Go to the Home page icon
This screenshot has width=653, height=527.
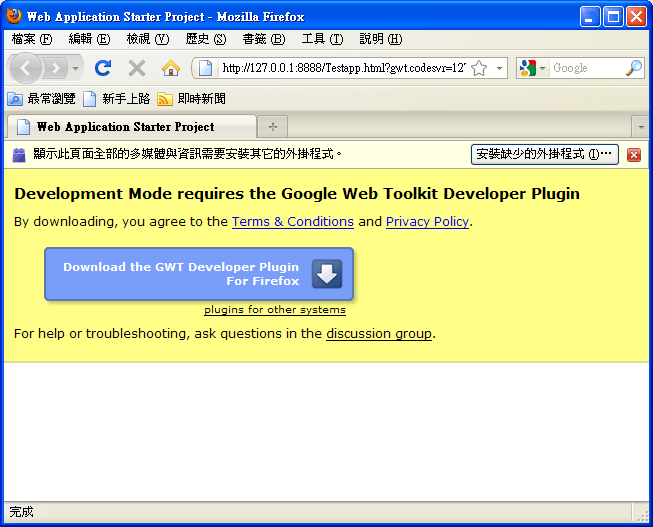171,68
